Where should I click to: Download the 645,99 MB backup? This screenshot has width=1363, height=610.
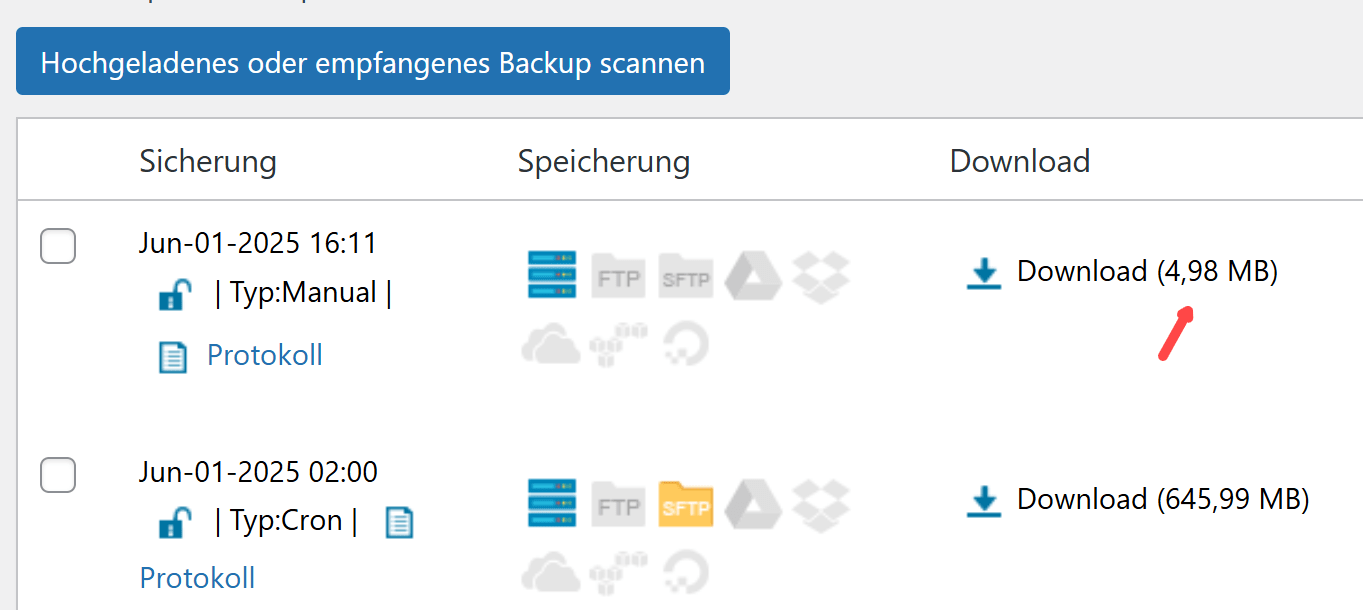click(1162, 499)
